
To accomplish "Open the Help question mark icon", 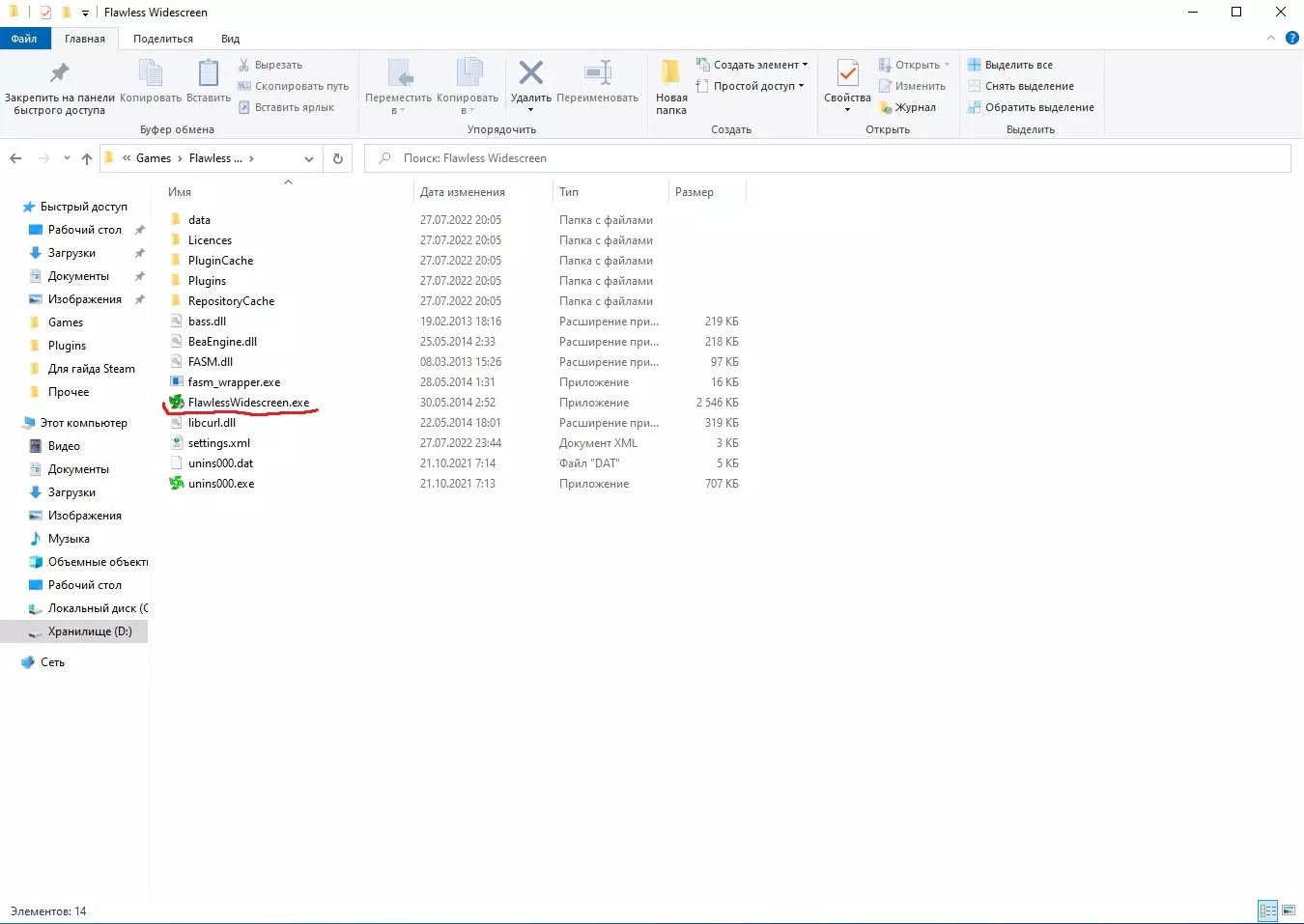I will pos(1292,39).
